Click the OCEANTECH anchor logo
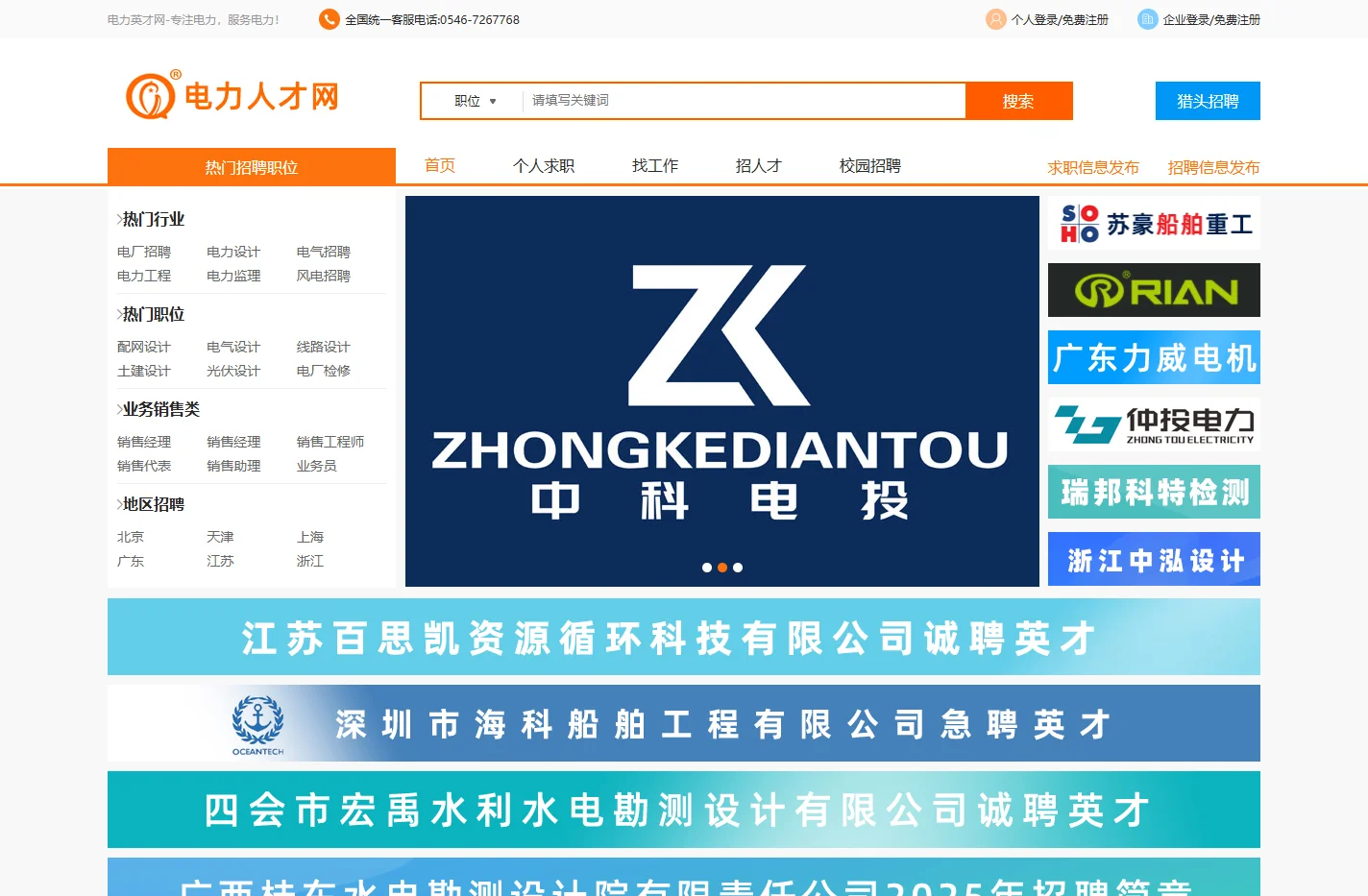The height and width of the screenshot is (896, 1368). point(257,725)
